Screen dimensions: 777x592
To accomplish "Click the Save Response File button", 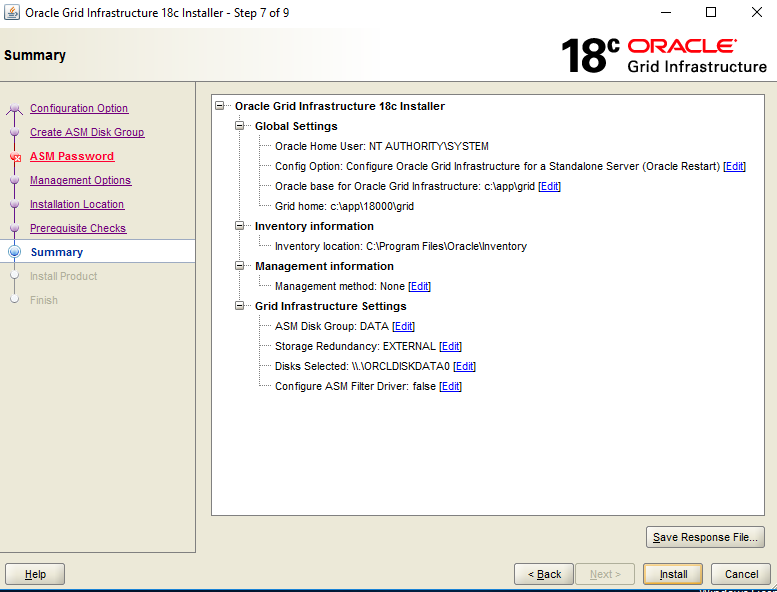I will coord(705,537).
